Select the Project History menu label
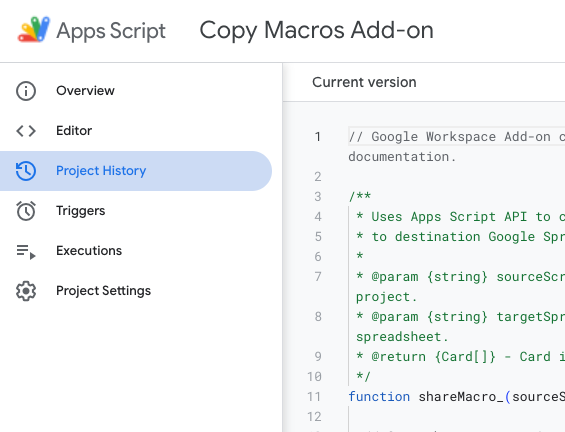The width and height of the screenshot is (565, 432). 101,171
